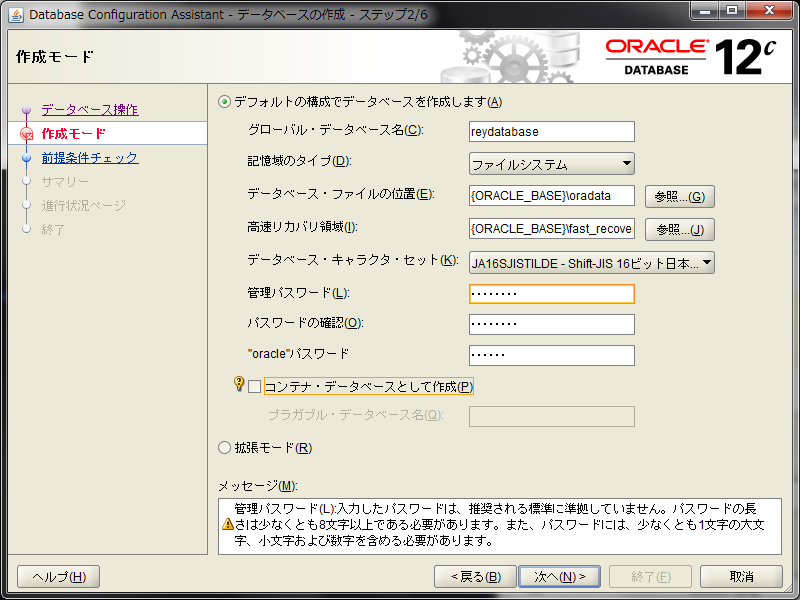Click the 取消 cancel button
800x600 pixels.
coord(741,577)
